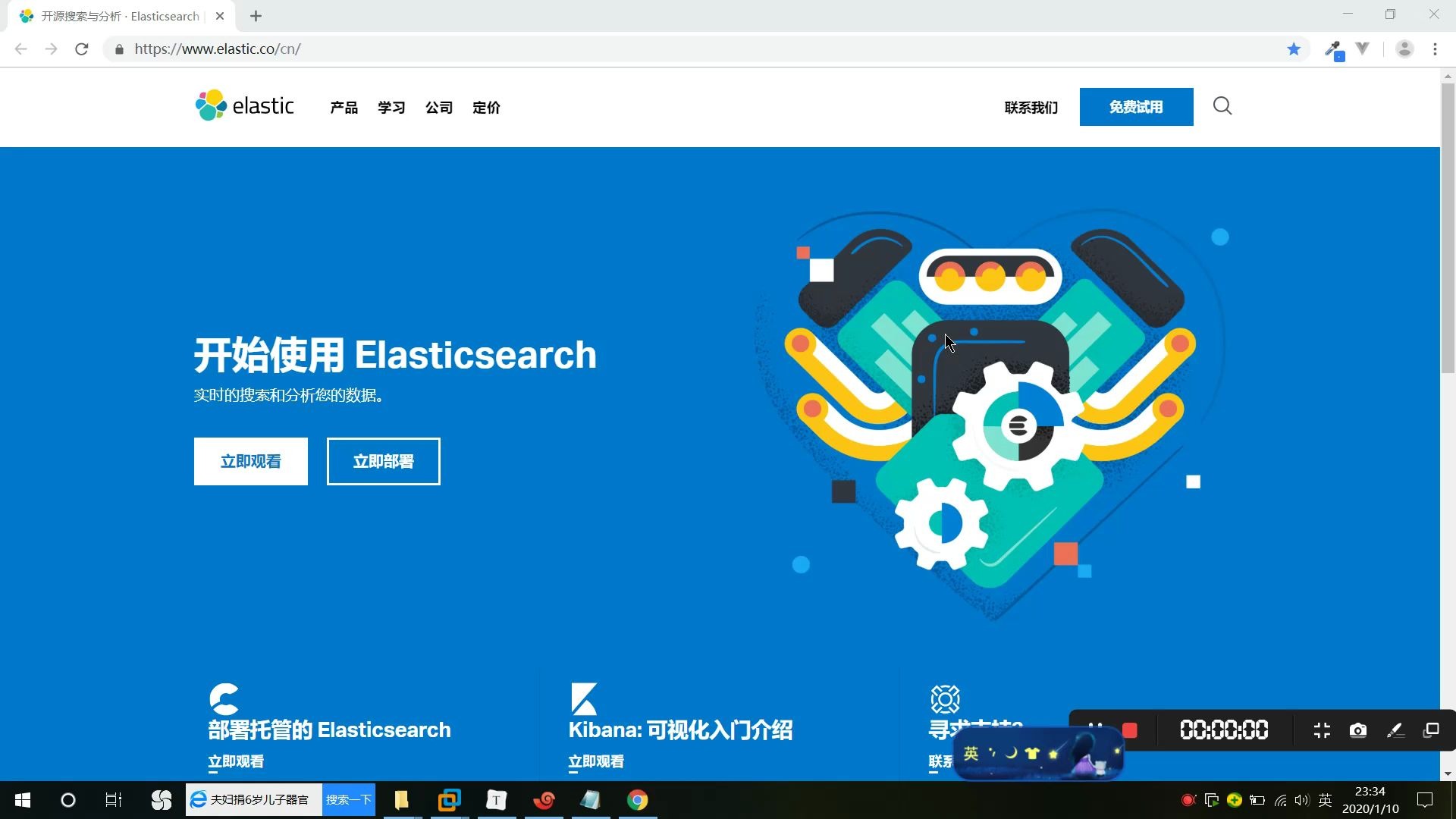Open the red snail app on taskbar
Screen dimensions: 1456x819
click(x=544, y=800)
